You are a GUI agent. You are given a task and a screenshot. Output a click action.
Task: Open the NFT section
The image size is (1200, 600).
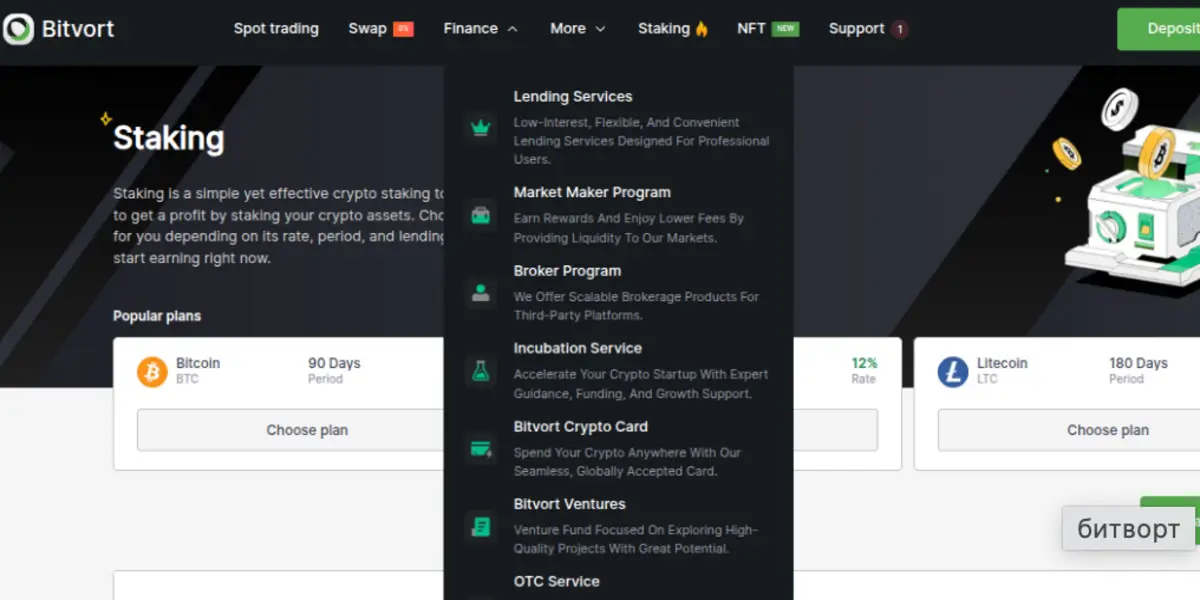[x=751, y=28]
